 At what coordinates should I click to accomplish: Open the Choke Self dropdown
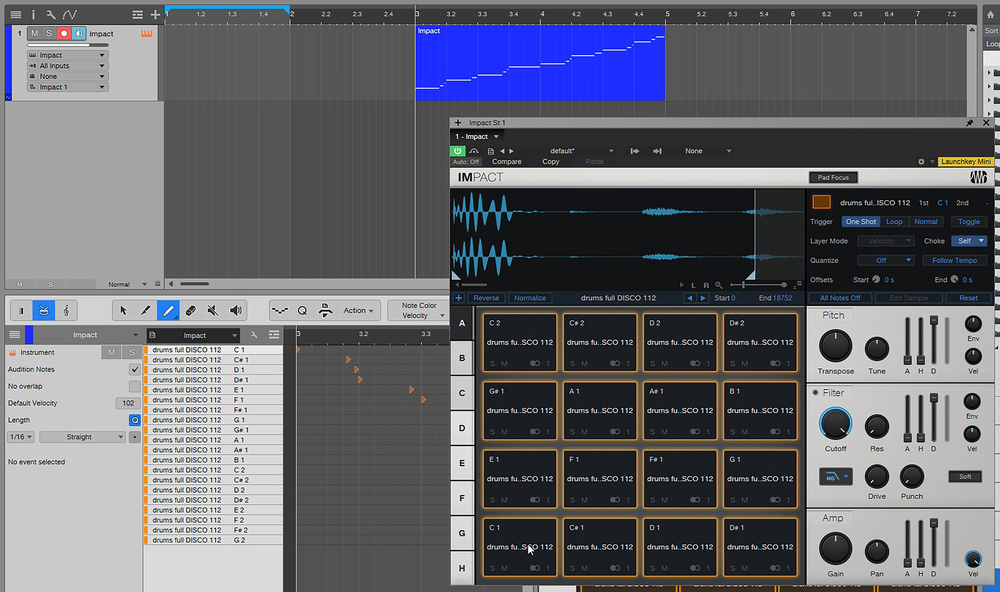pyautogui.click(x=968, y=241)
